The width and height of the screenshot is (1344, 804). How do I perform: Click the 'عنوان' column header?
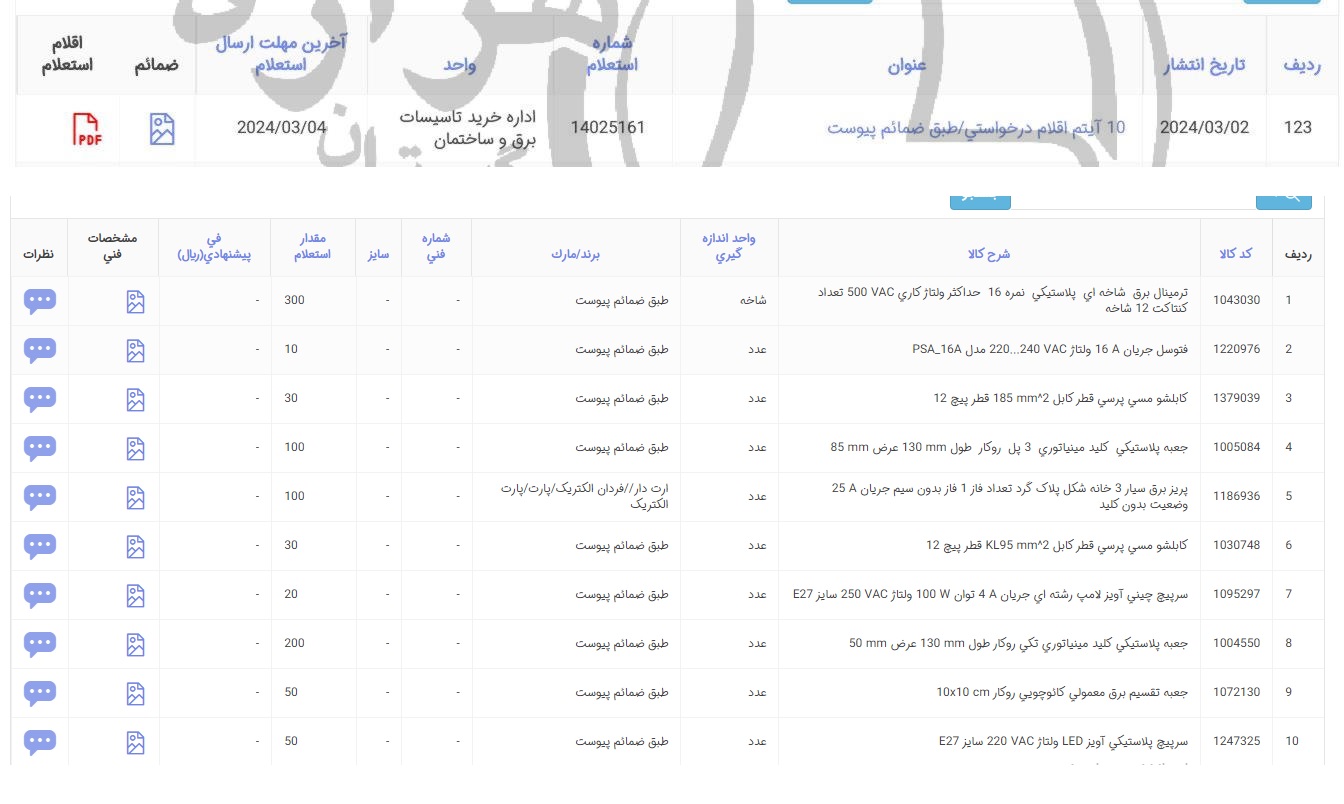point(907,66)
